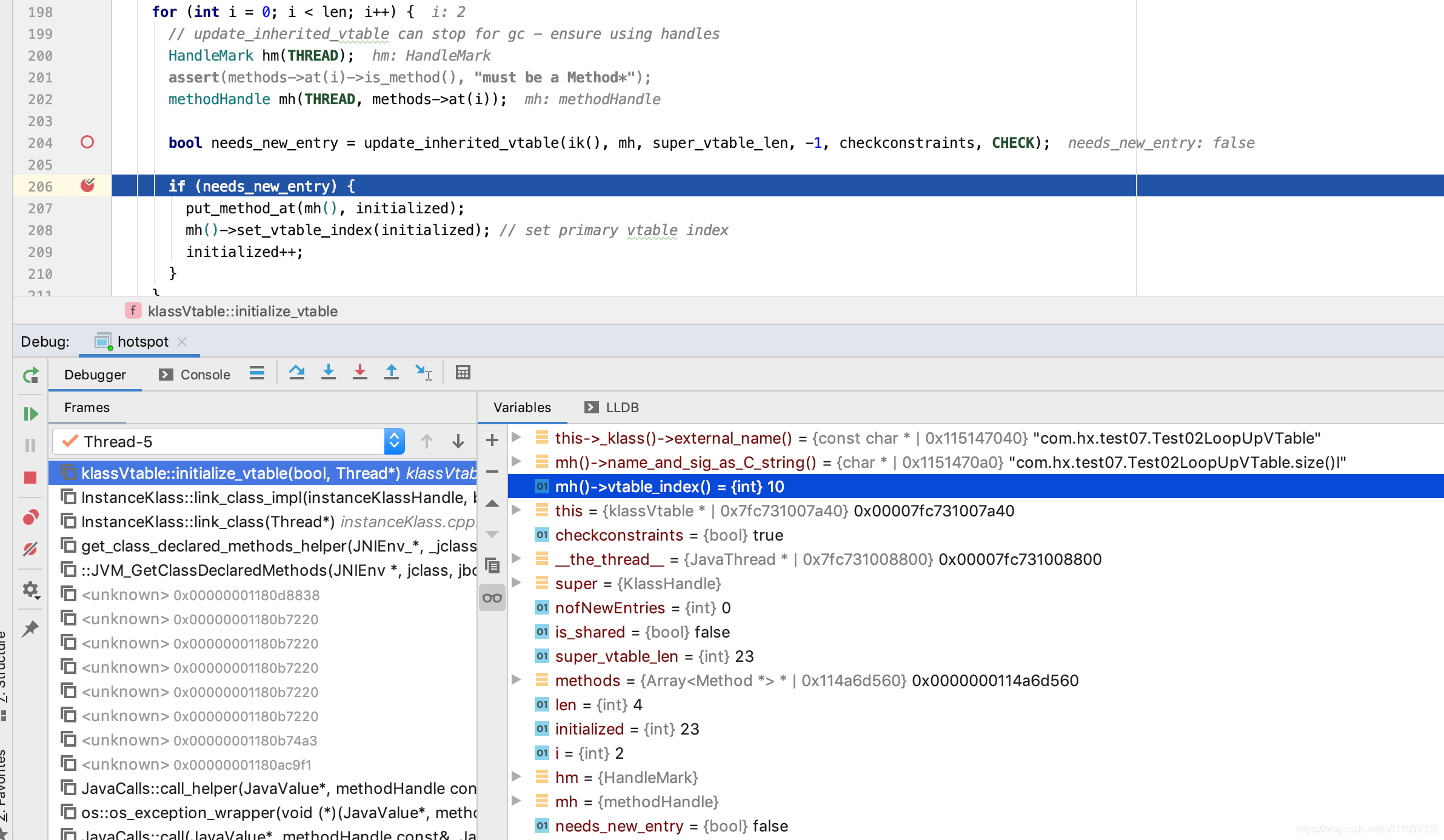Open the Thread-5 thread selector dropdown
Image resolution: width=1444 pixels, height=840 pixels.
point(394,441)
